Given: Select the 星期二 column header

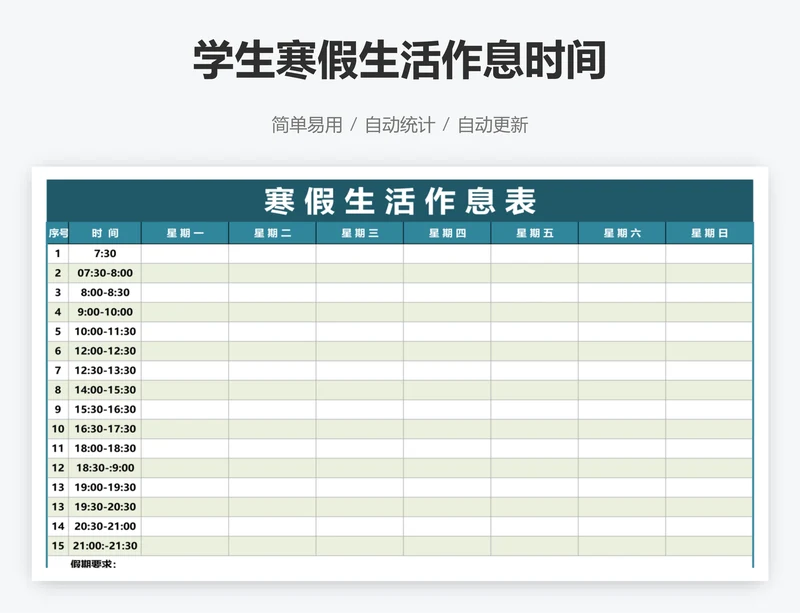Looking at the screenshot, I should (272, 233).
